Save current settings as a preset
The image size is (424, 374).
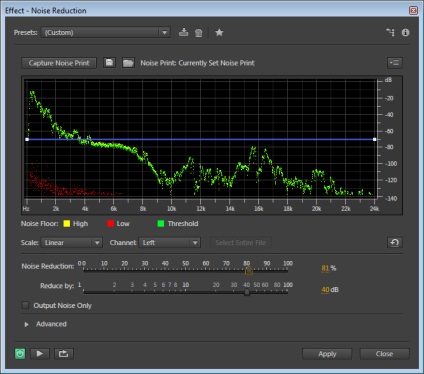coord(183,32)
